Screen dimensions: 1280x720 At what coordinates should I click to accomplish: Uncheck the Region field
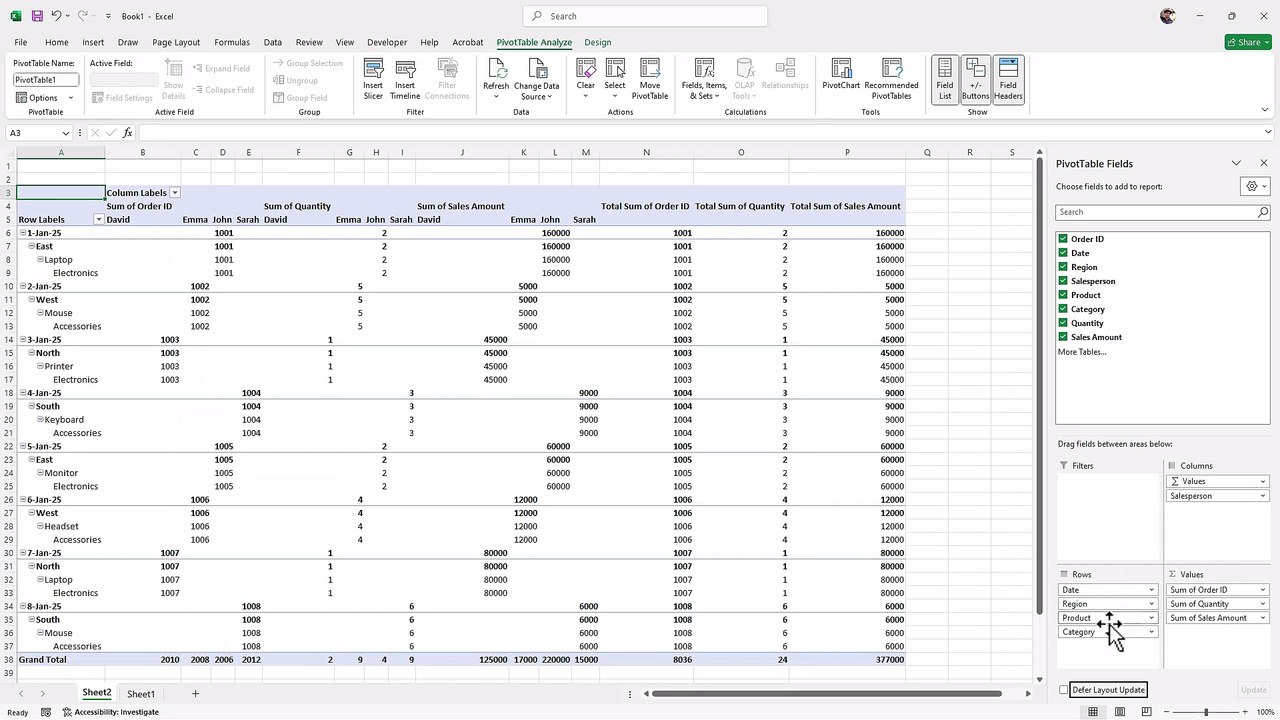tap(1063, 267)
